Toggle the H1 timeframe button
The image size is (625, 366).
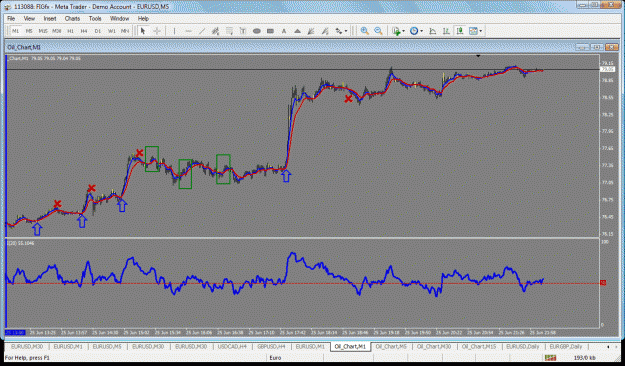tap(70, 31)
